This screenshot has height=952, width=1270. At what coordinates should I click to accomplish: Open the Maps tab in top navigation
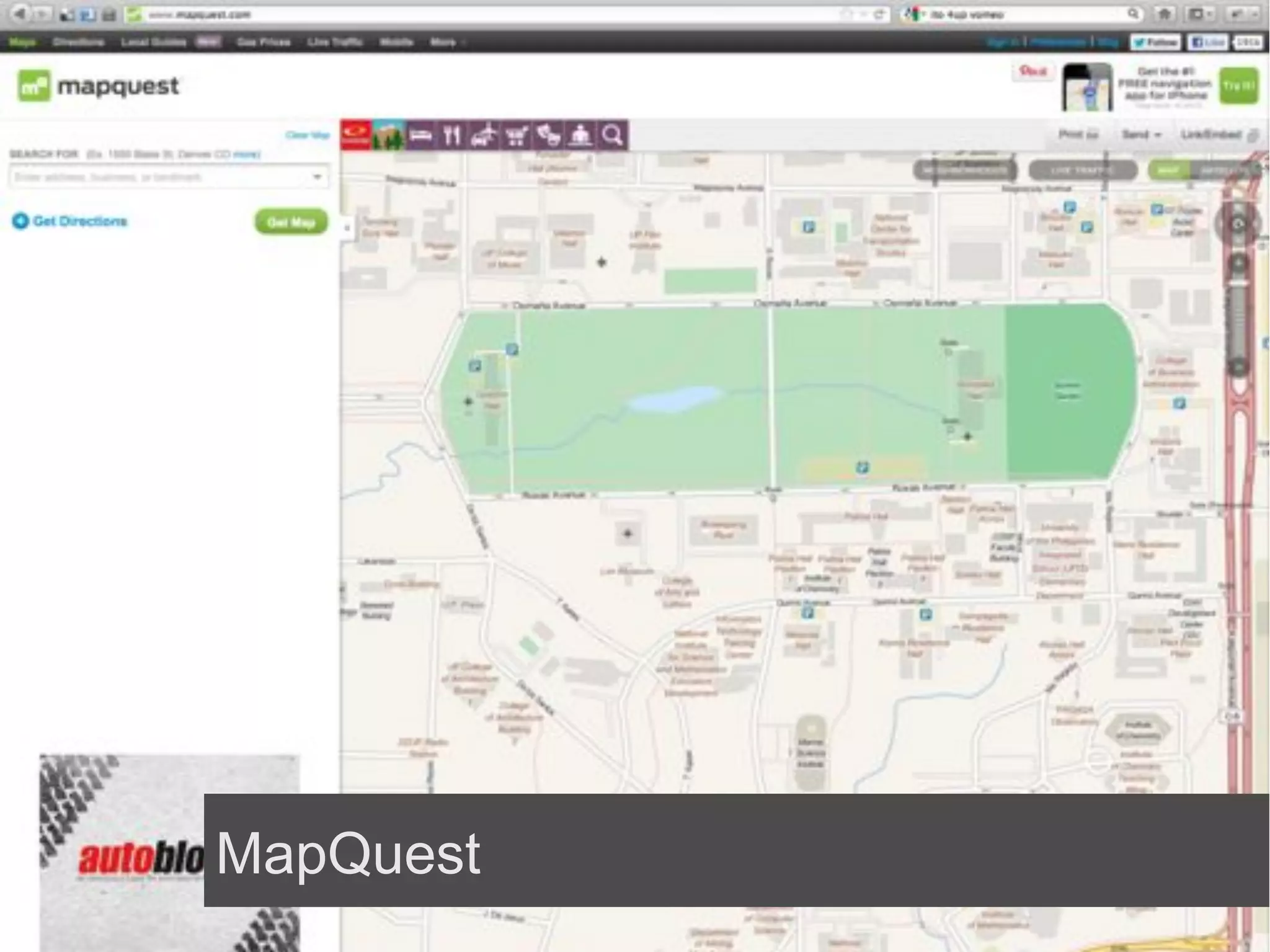[22, 42]
